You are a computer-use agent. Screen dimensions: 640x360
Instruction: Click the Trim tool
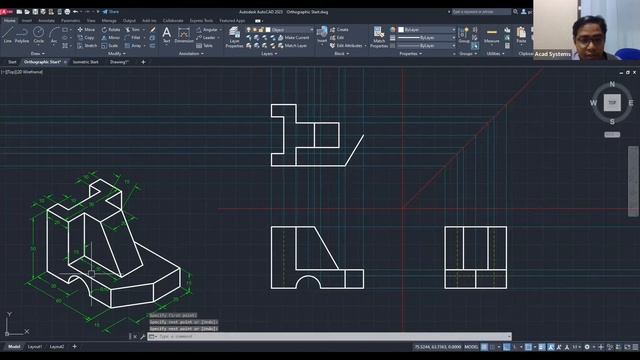point(133,29)
